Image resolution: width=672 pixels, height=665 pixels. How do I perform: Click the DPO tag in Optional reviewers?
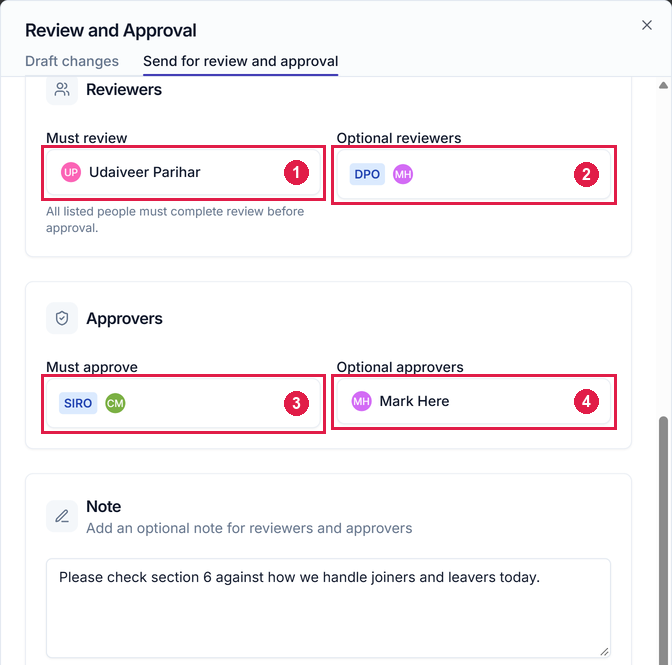367,174
